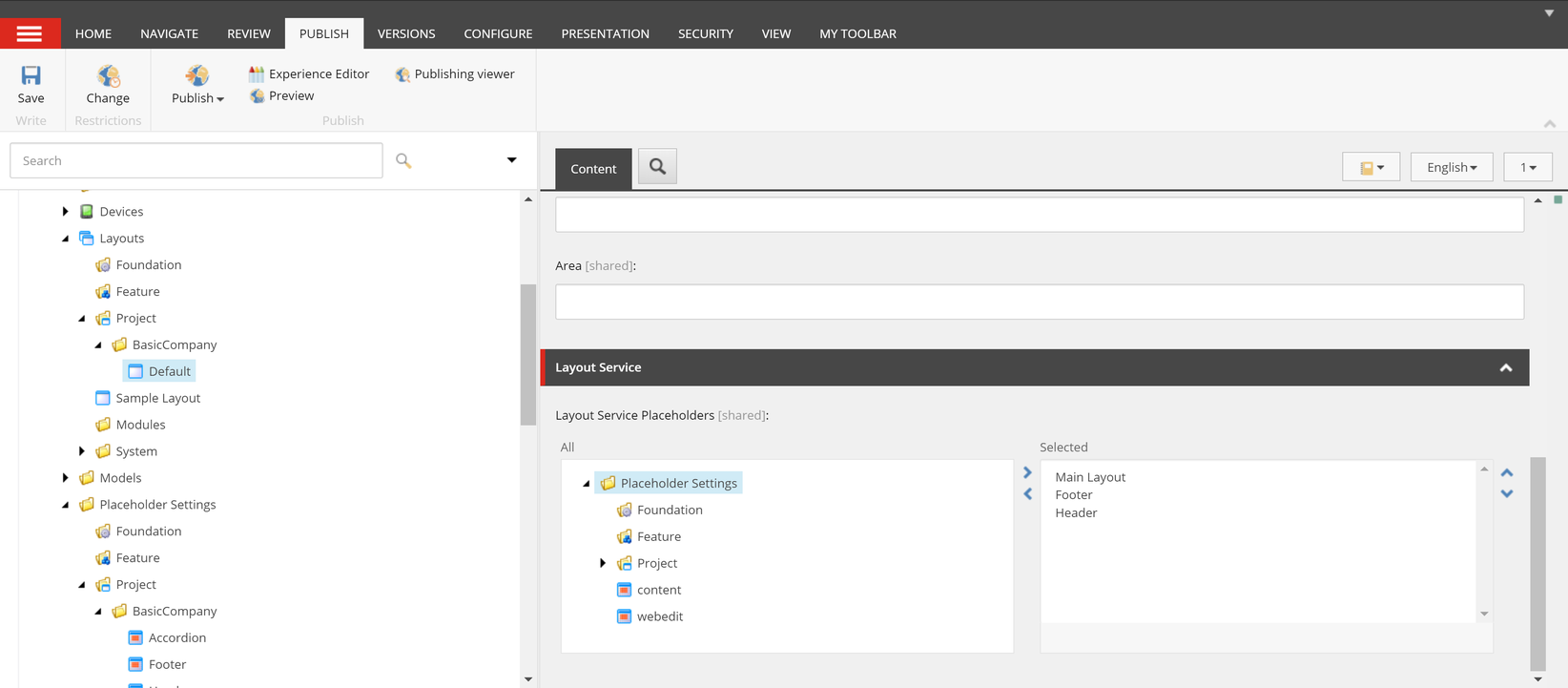Collapse the ribbon with the chevron
The width and height of the screenshot is (1568, 688).
click(x=1550, y=123)
